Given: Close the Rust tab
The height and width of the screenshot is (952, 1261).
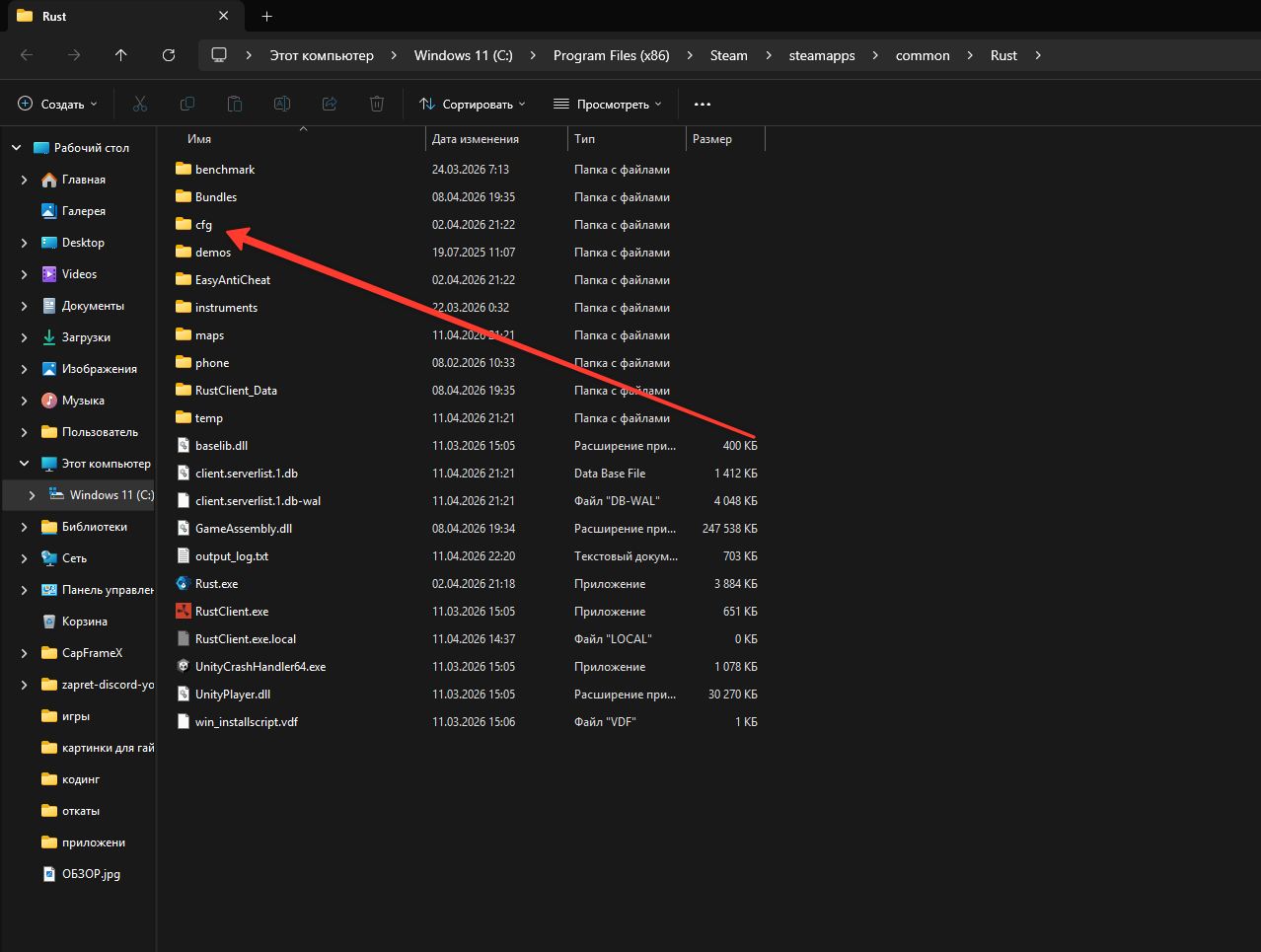Looking at the screenshot, I should point(224,17).
